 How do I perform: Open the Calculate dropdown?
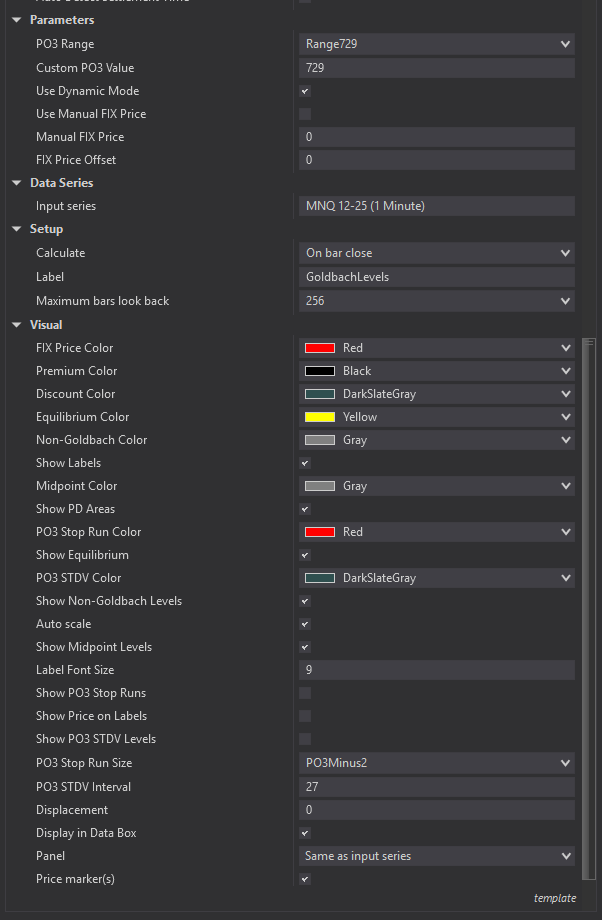[x=566, y=253]
